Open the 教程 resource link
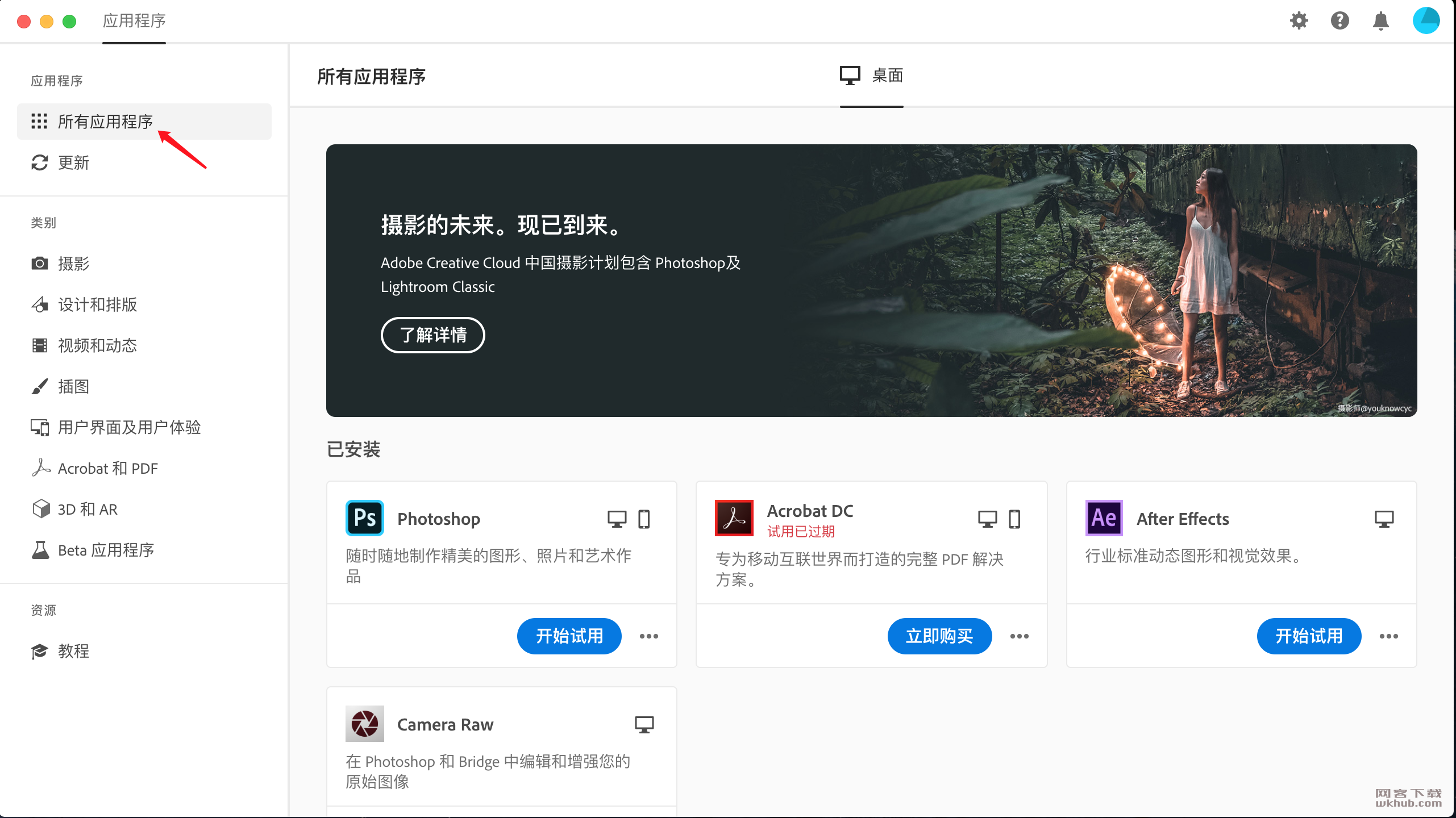This screenshot has width=1456, height=818. point(144,651)
